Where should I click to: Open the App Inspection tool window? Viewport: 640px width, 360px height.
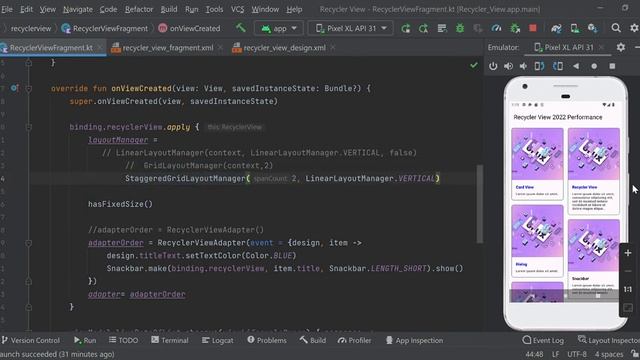(414, 340)
